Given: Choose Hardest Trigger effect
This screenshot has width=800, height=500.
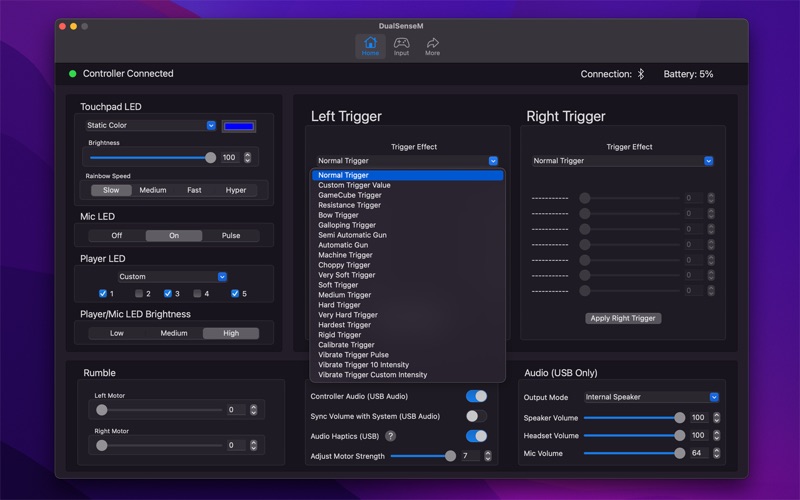Looking at the screenshot, I should point(408,324).
